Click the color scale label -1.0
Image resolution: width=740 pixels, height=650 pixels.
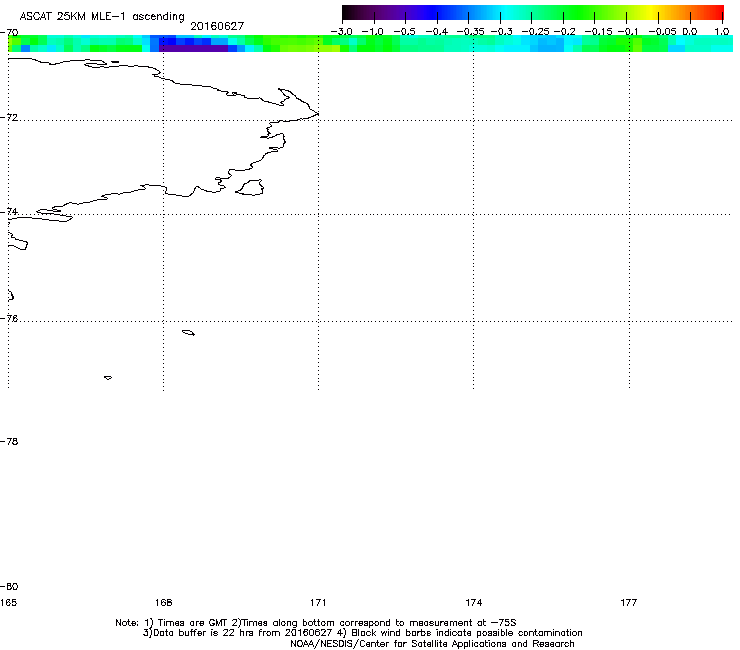(x=373, y=32)
